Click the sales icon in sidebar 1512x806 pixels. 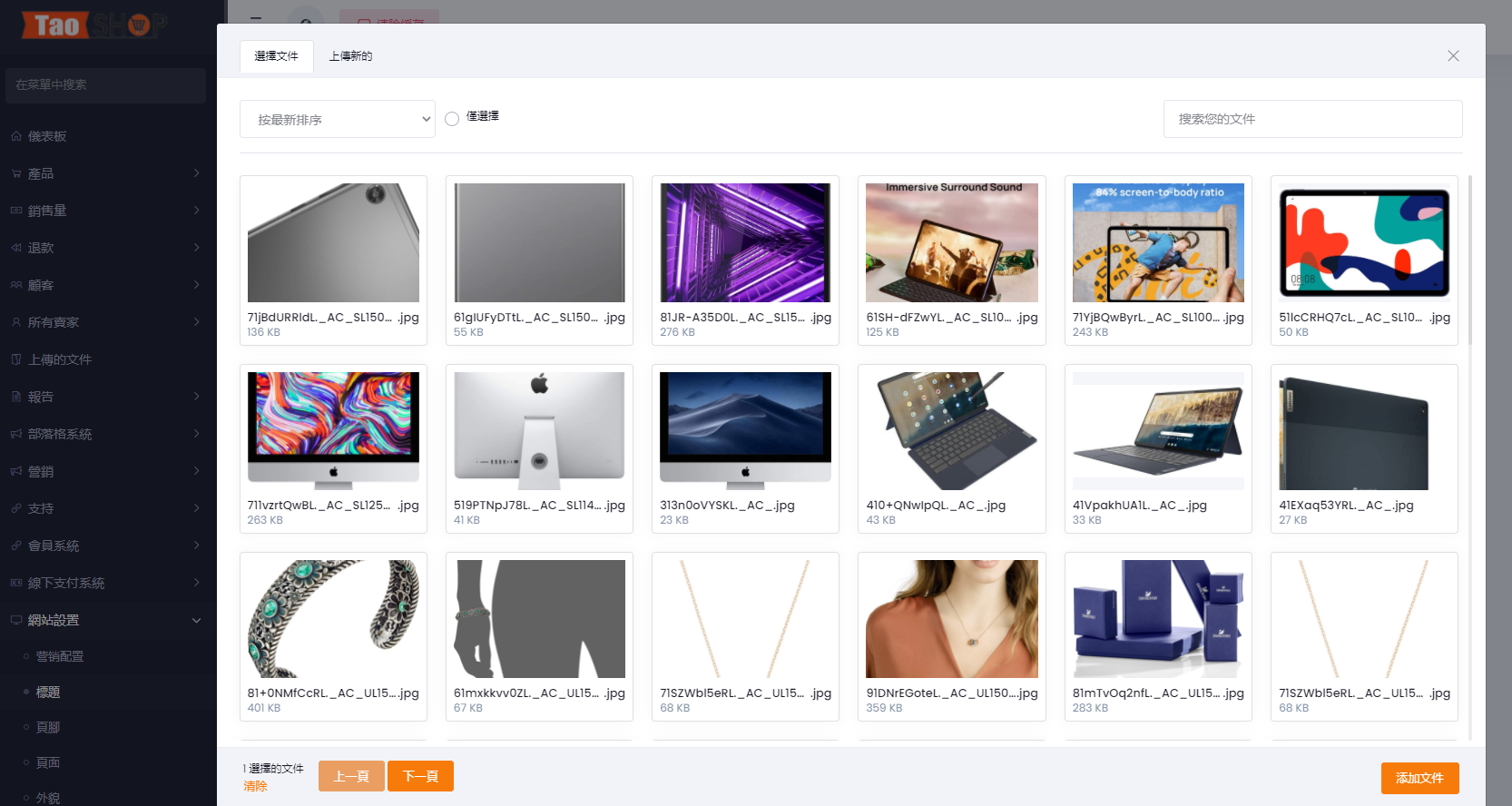click(16, 211)
